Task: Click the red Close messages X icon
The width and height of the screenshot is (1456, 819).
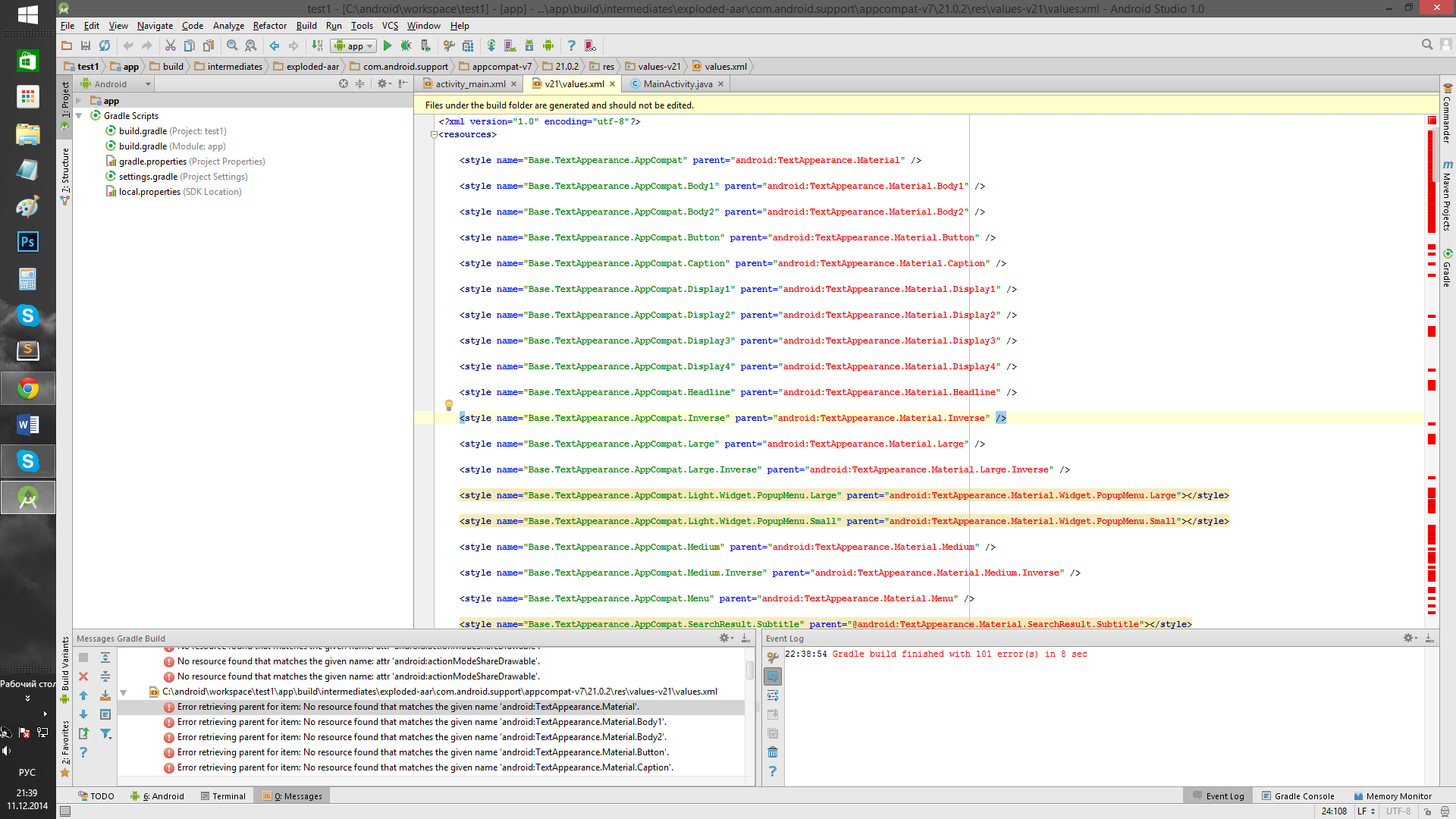Action: (83, 676)
